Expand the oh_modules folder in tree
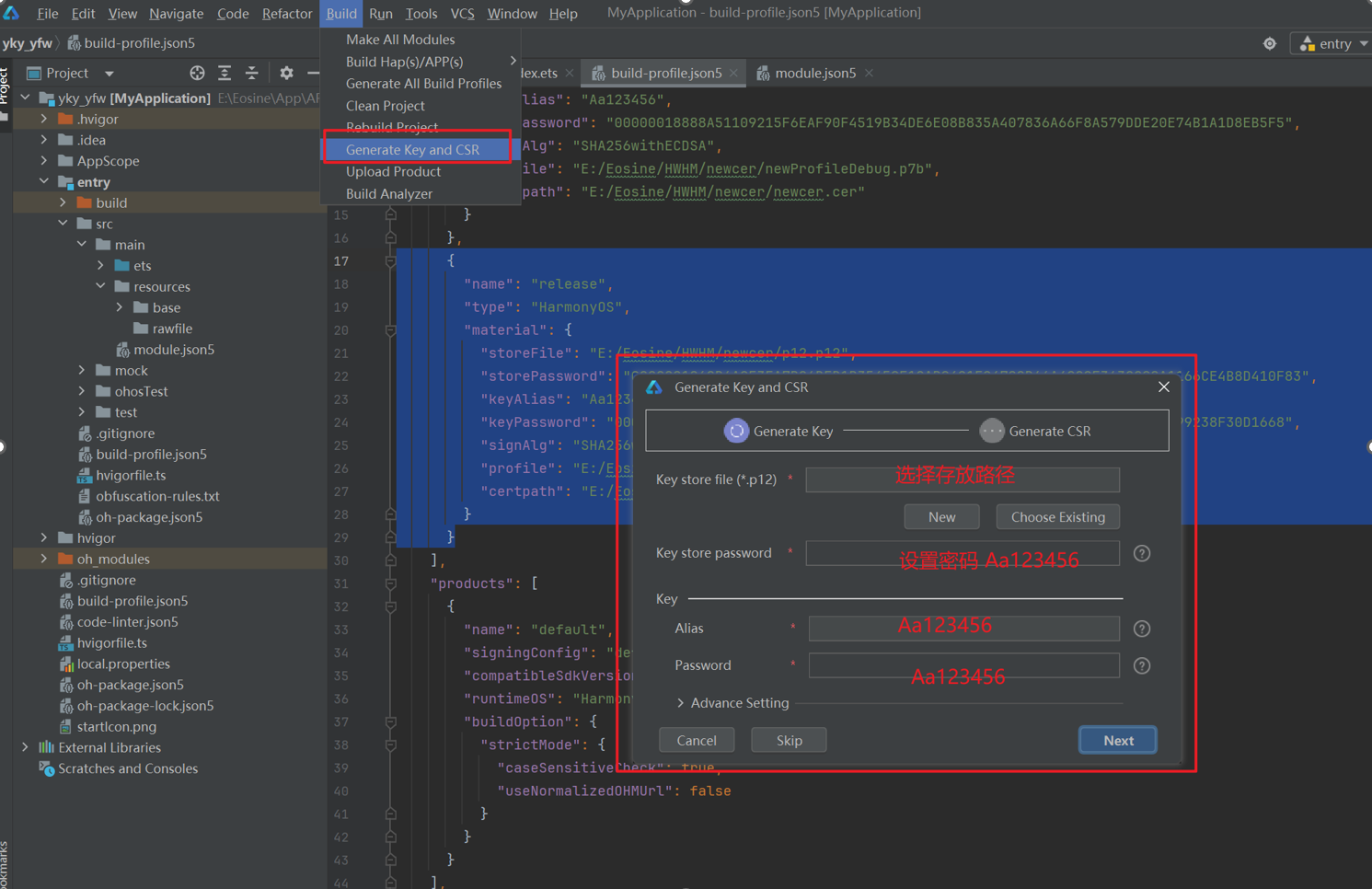Screen dimensions: 1372x889 [x=44, y=559]
